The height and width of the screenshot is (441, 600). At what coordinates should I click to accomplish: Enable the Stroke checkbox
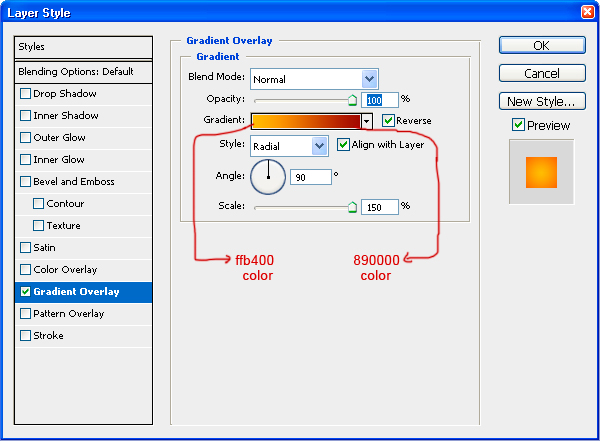click(25, 336)
